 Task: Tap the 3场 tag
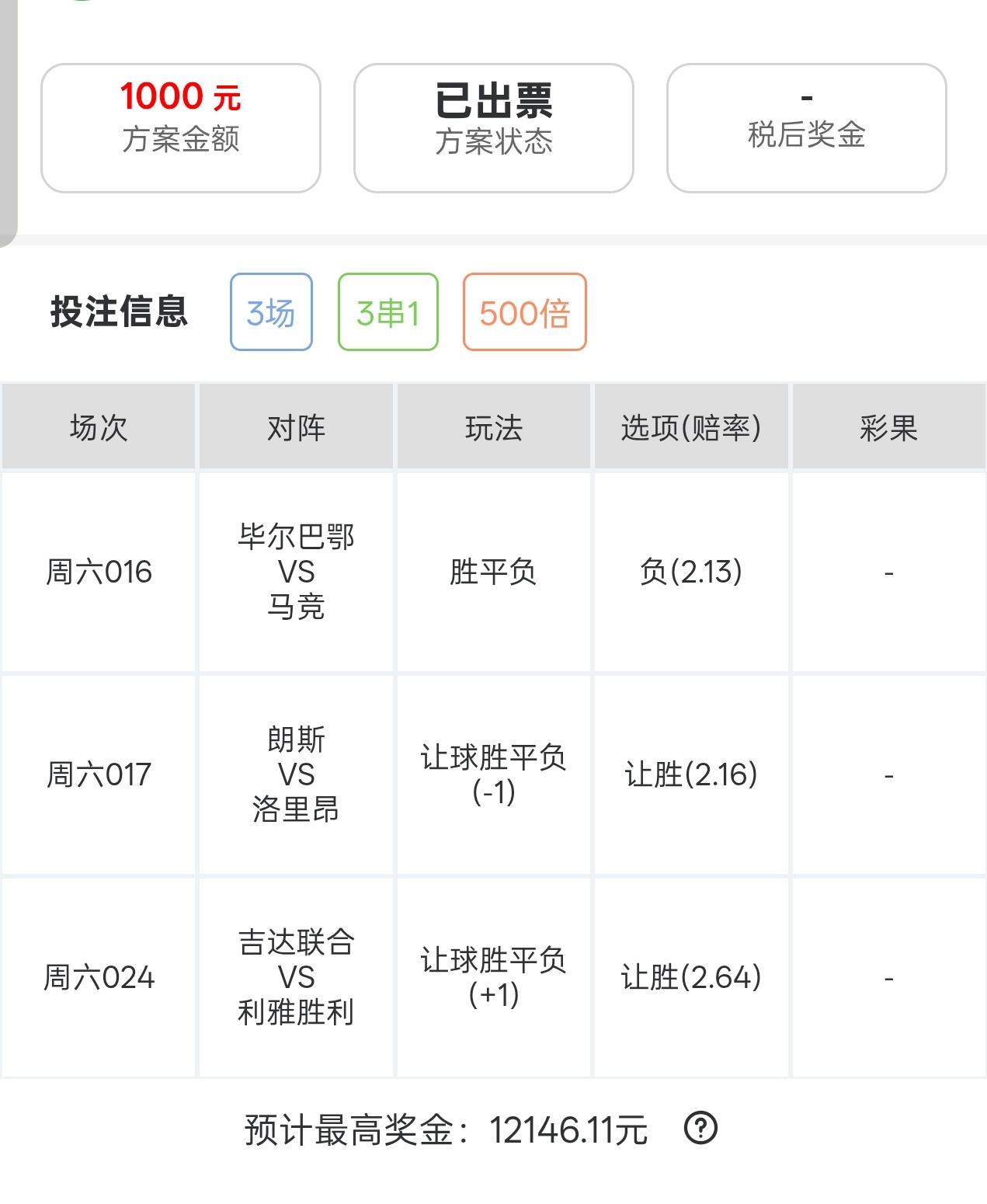click(x=271, y=312)
